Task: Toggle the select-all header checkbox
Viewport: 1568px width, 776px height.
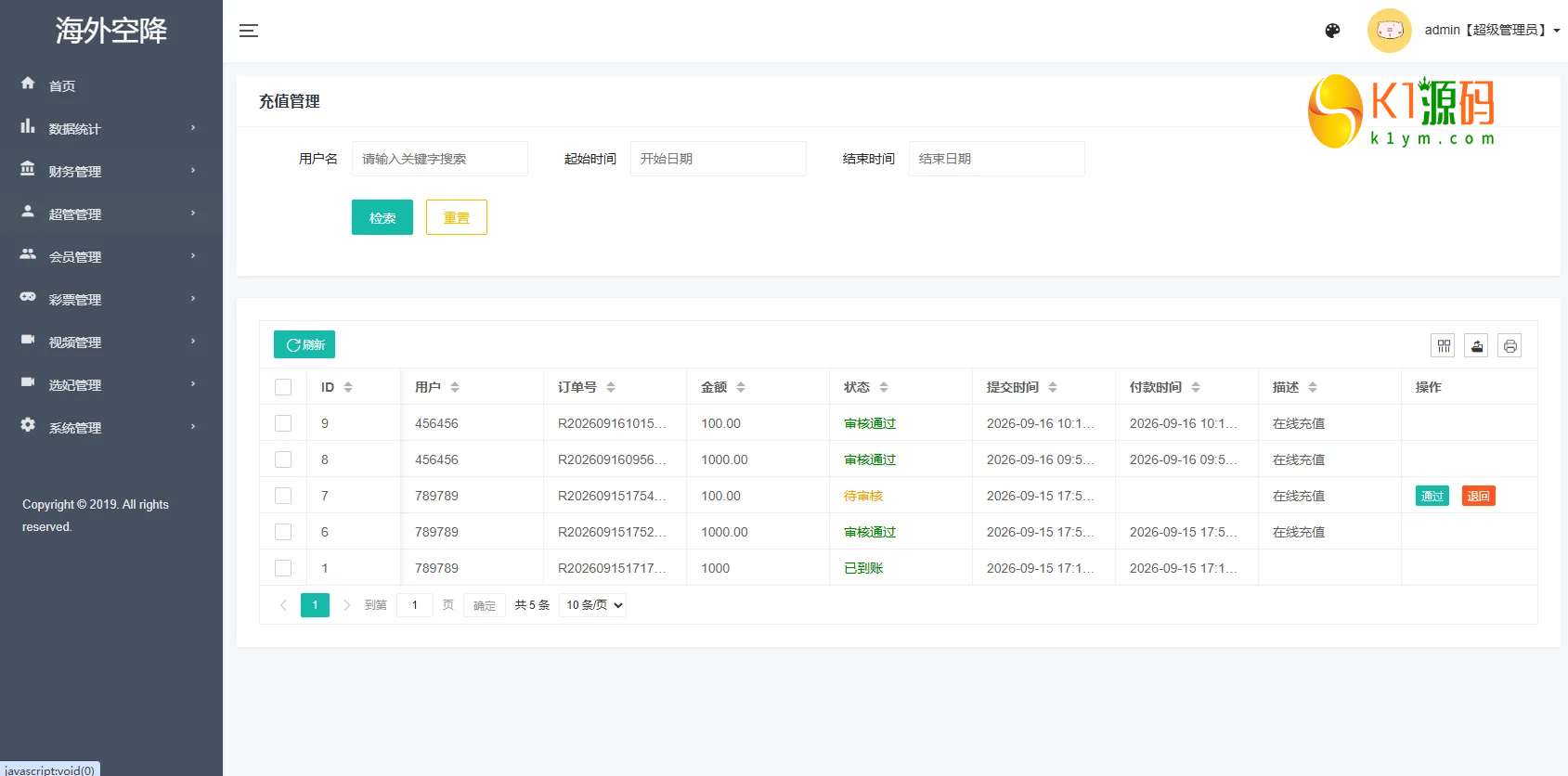Action: [283, 387]
